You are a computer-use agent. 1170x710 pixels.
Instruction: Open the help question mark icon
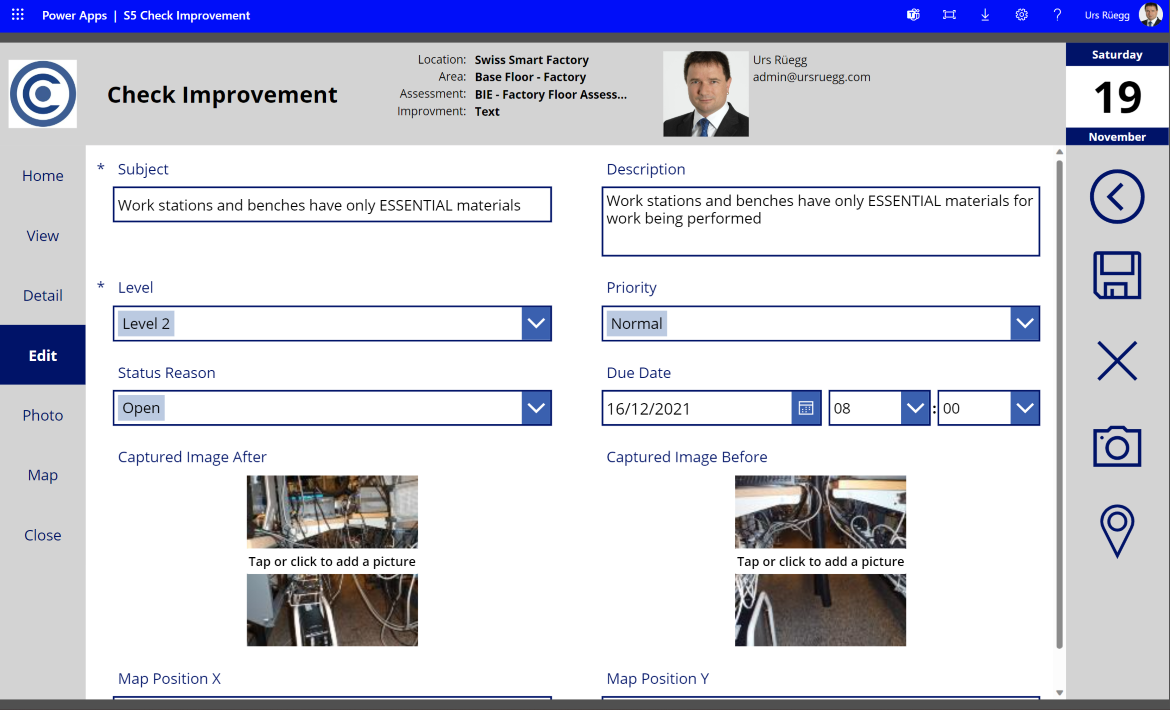[1057, 15]
